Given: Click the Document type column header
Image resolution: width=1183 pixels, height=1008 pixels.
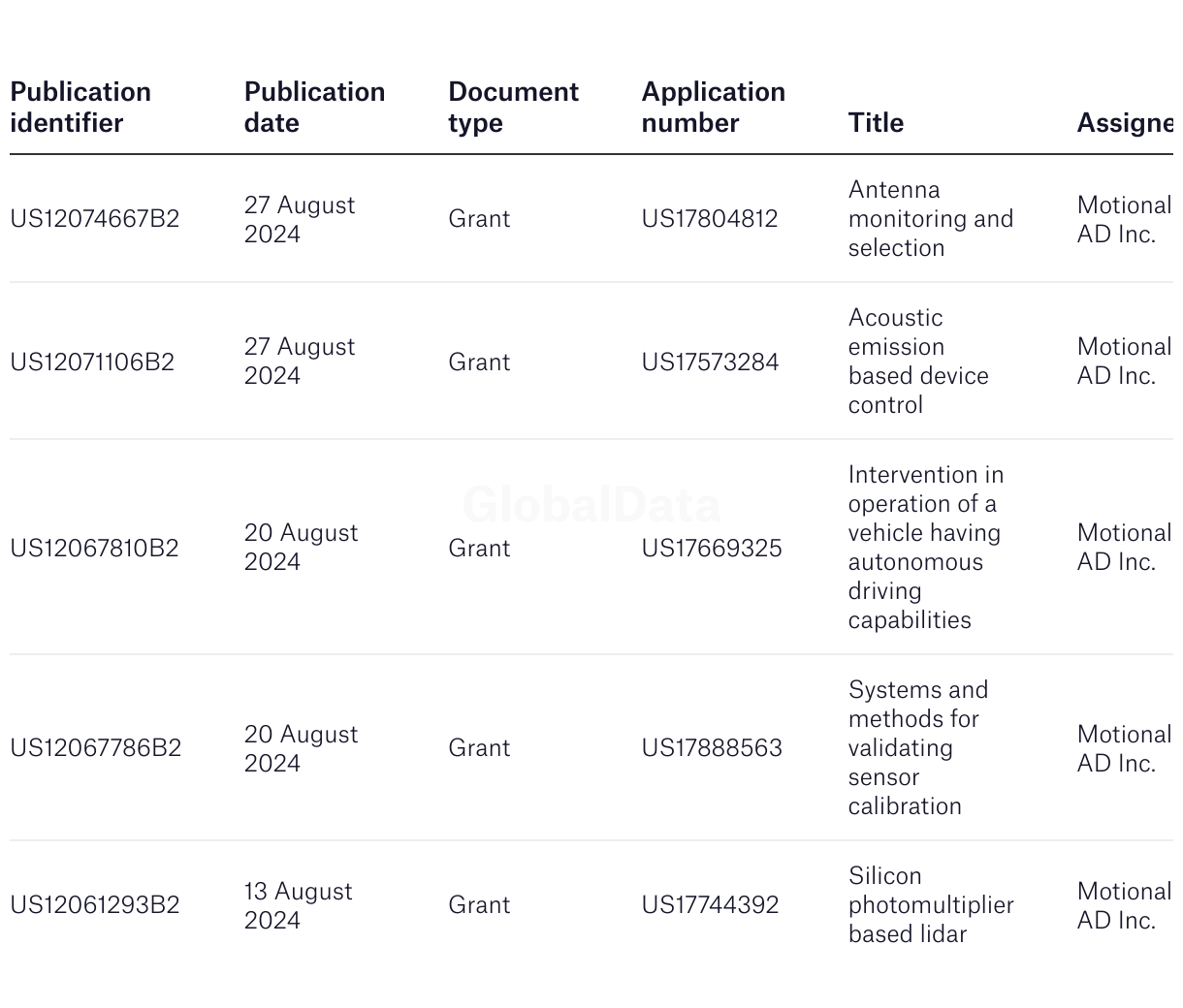Looking at the screenshot, I should click(513, 107).
